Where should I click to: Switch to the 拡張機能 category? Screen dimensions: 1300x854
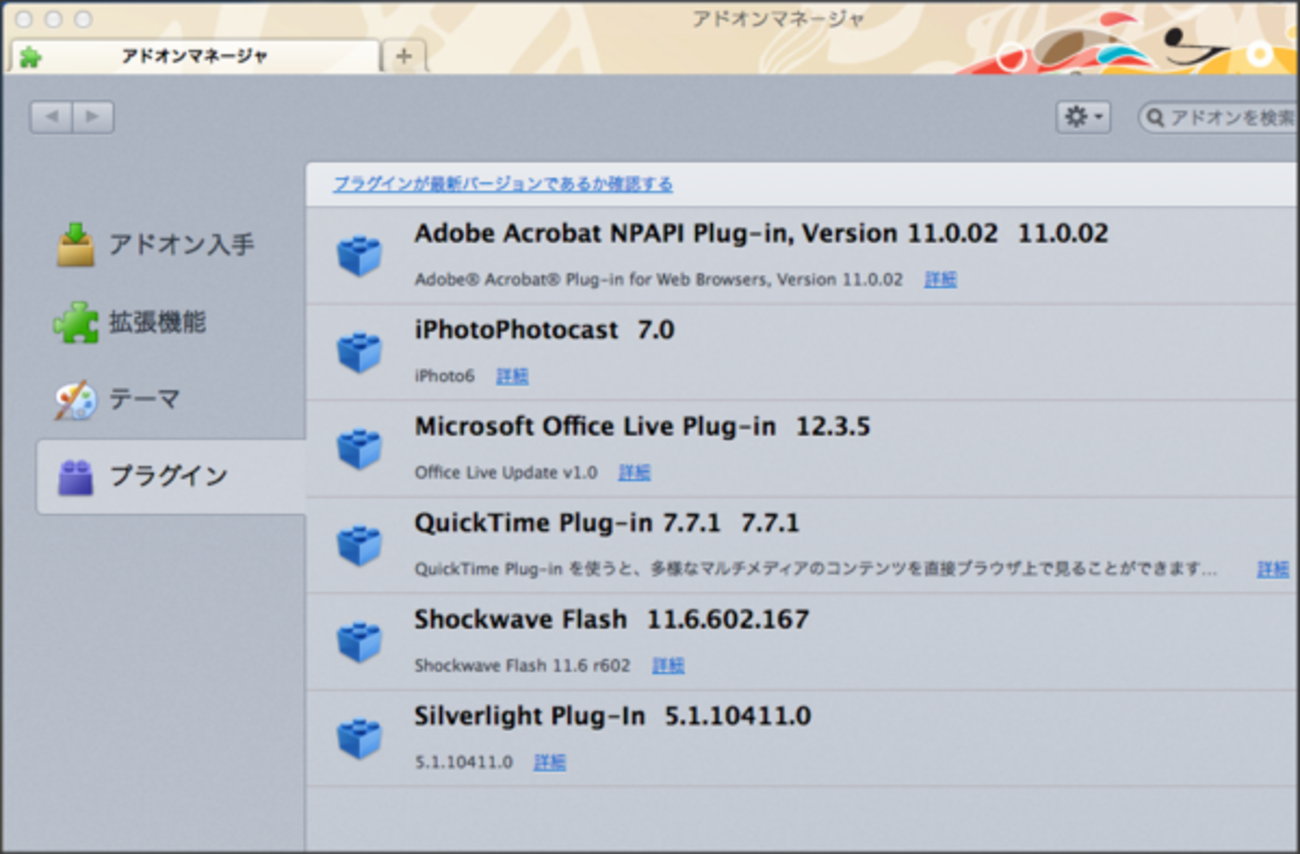pos(170,323)
